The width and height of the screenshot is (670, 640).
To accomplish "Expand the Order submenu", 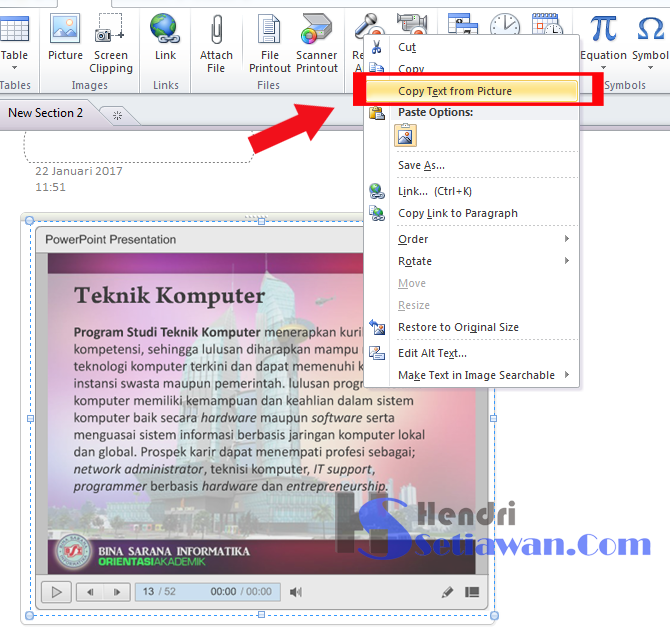I will click(472, 239).
